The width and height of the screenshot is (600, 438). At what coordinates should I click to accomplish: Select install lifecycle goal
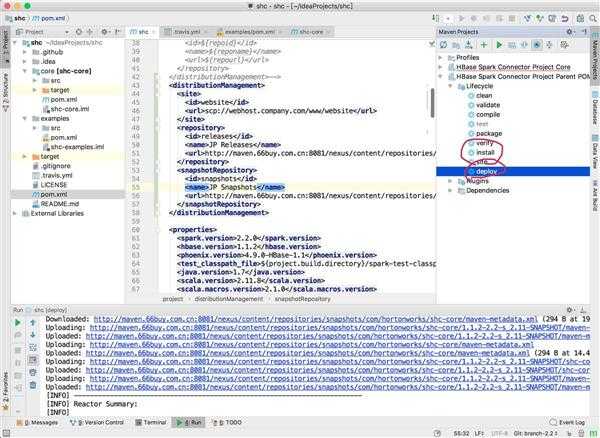point(481,152)
